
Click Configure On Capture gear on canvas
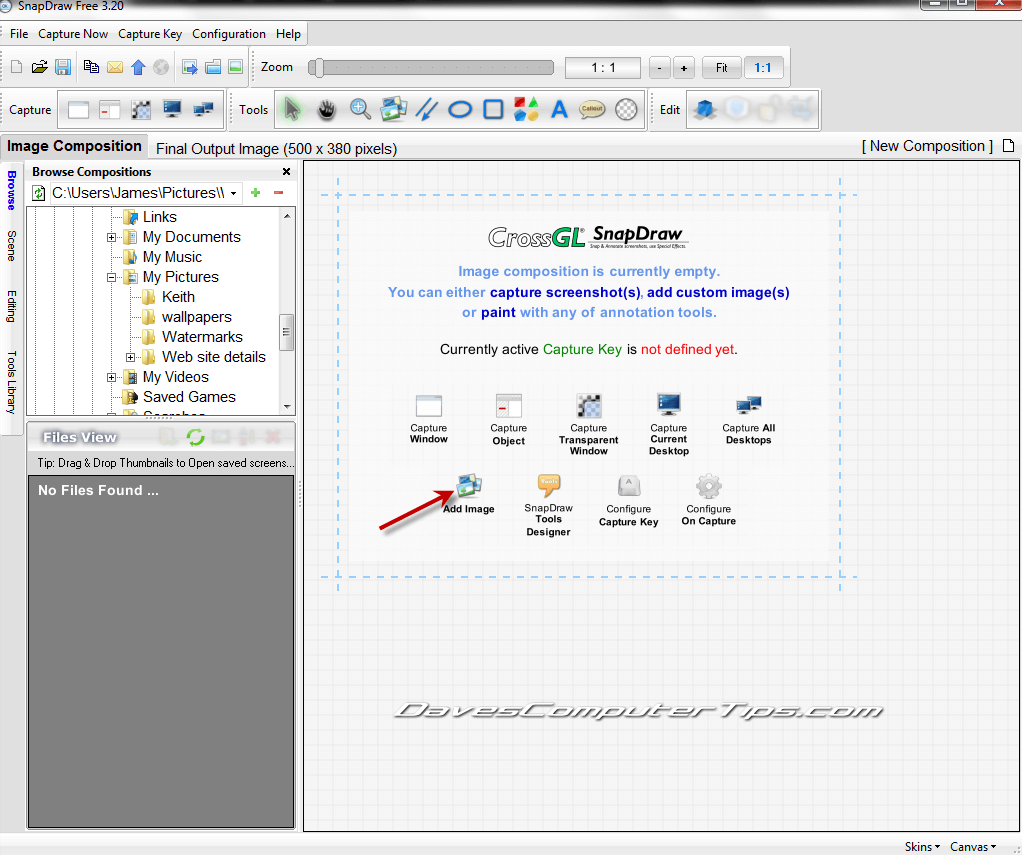(708, 500)
